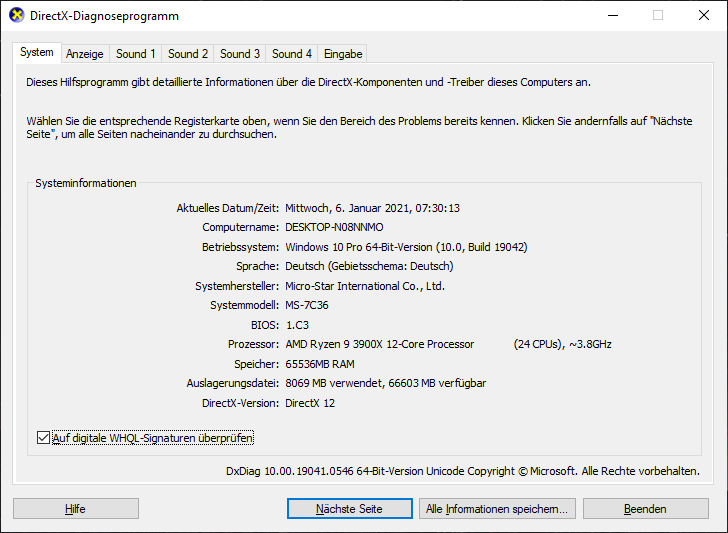
Task: Click the language value Deutsch (Gebietsschema: Deutsch)
Action: [x=369, y=266]
